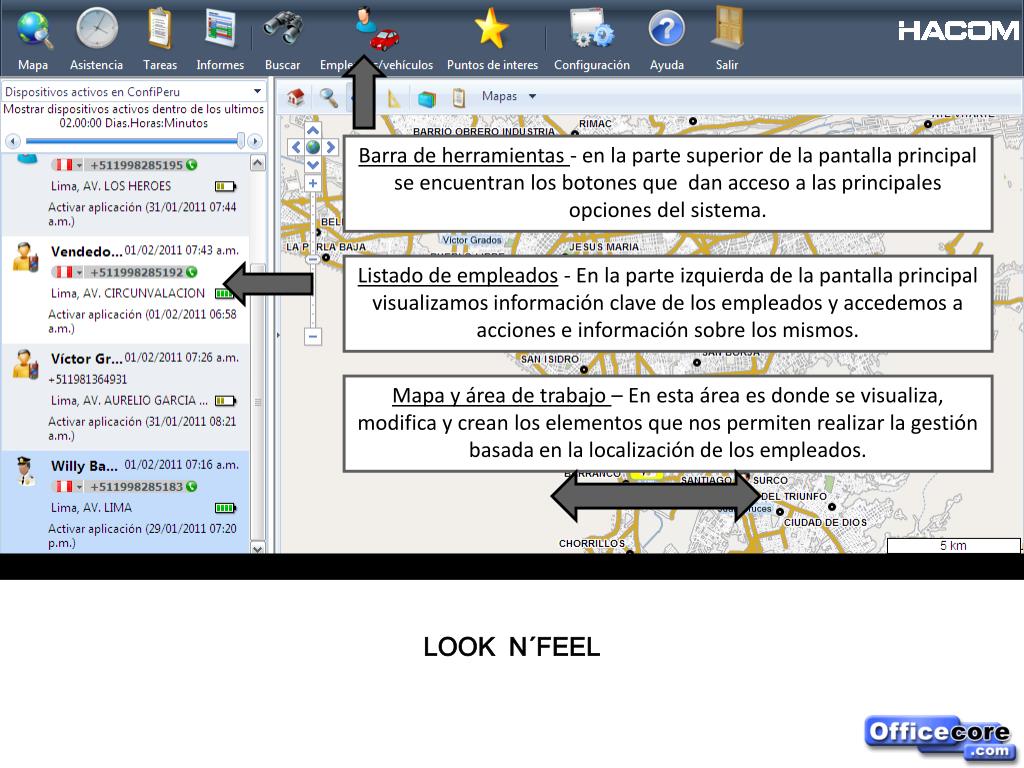1024x768 pixels.
Task: Click the time range slider handle
Action: point(240,140)
